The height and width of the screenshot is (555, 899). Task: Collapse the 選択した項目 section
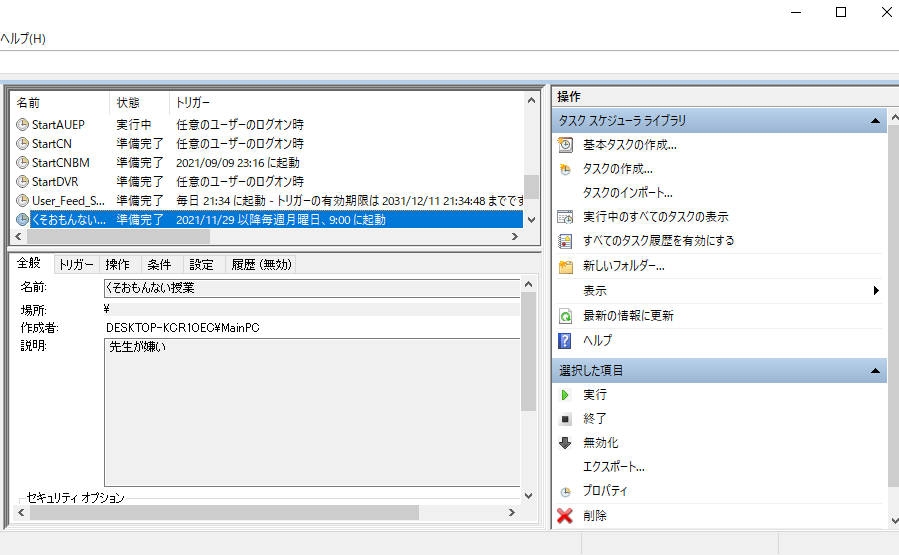click(x=876, y=371)
